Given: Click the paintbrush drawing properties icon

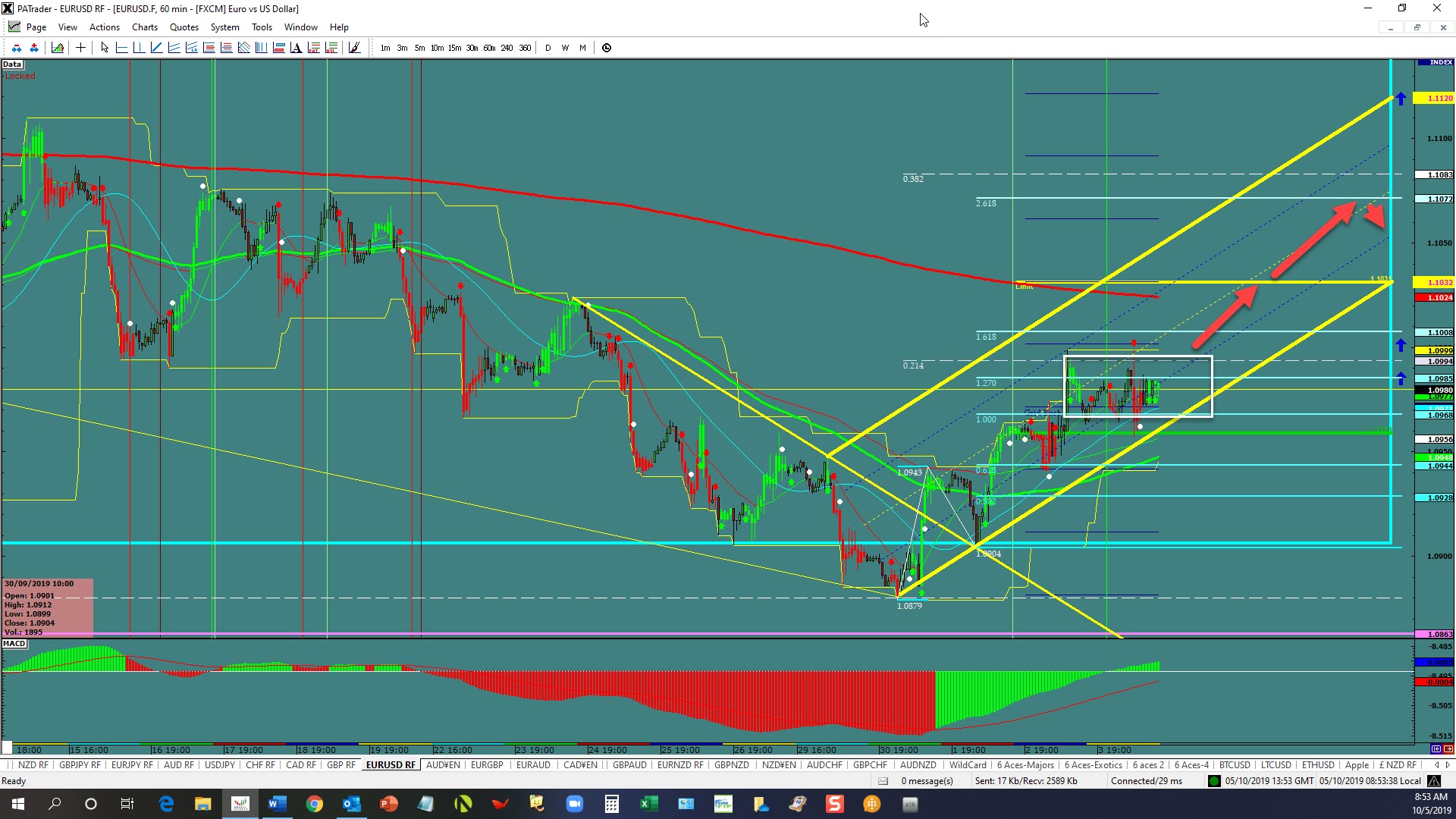Looking at the screenshot, I should tap(354, 48).
